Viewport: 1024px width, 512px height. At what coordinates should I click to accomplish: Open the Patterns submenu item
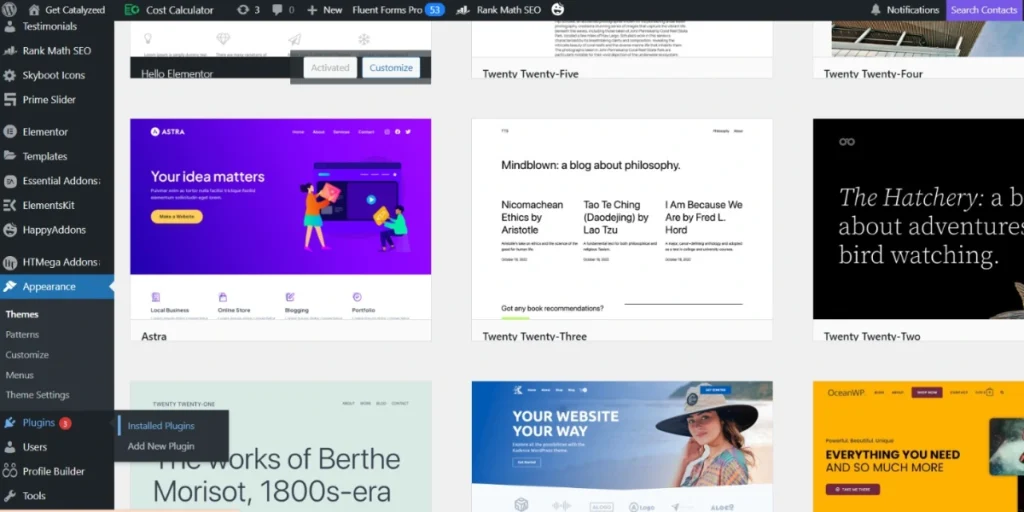(x=22, y=334)
